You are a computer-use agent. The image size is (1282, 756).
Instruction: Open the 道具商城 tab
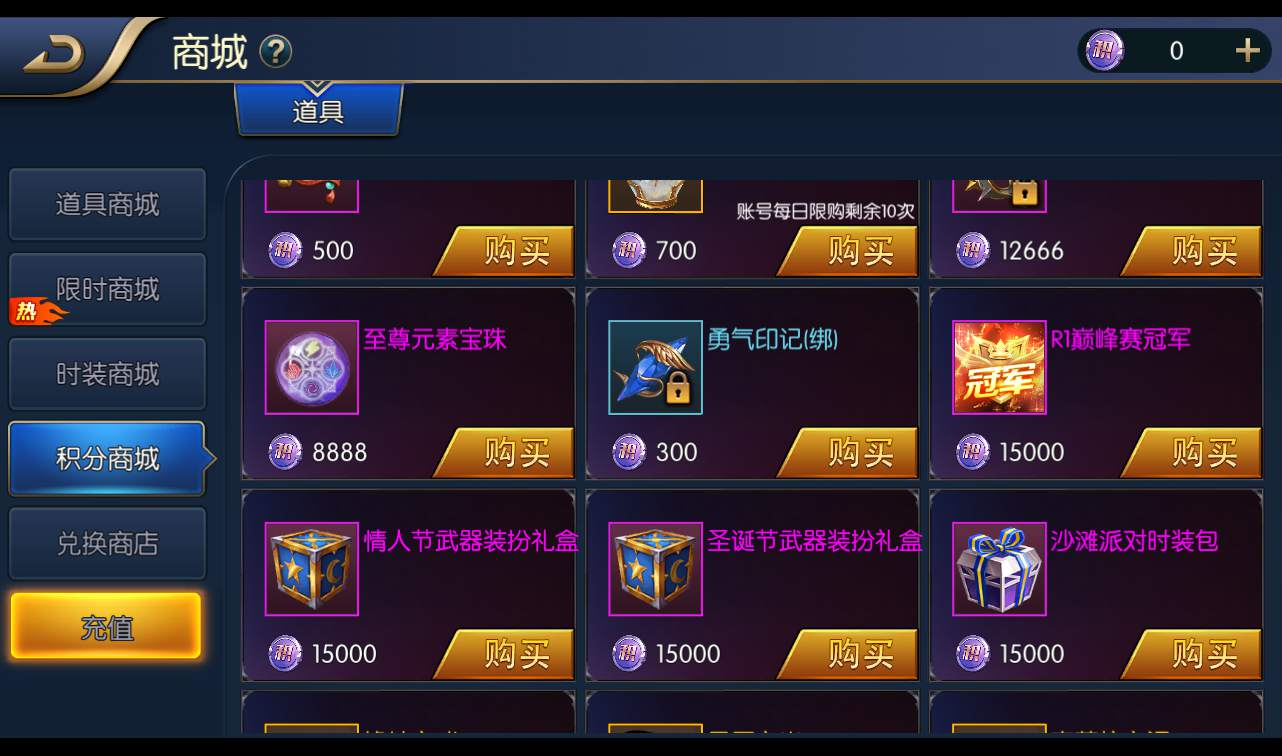(x=107, y=204)
